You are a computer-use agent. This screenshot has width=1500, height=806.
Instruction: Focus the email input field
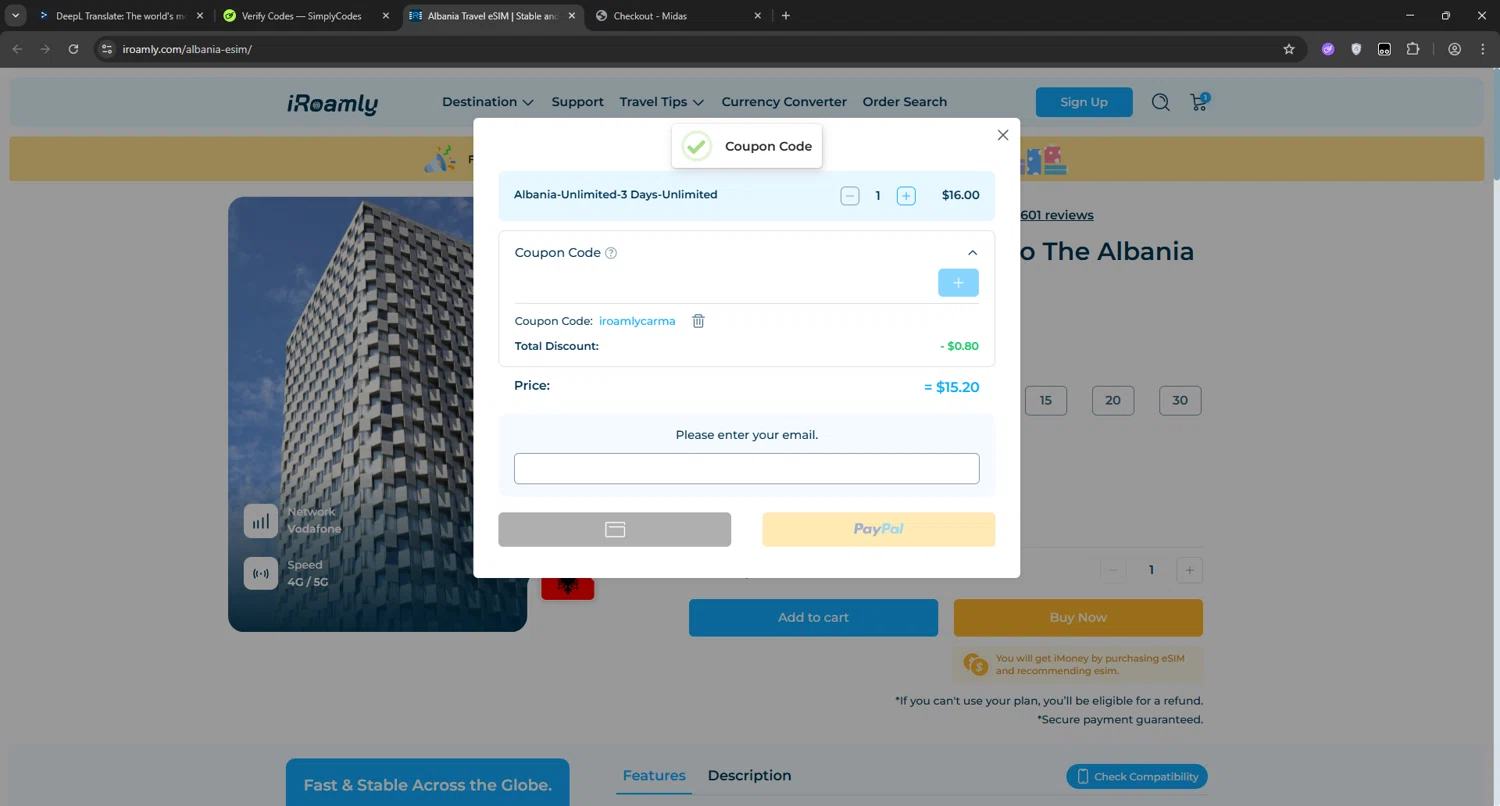click(x=747, y=468)
